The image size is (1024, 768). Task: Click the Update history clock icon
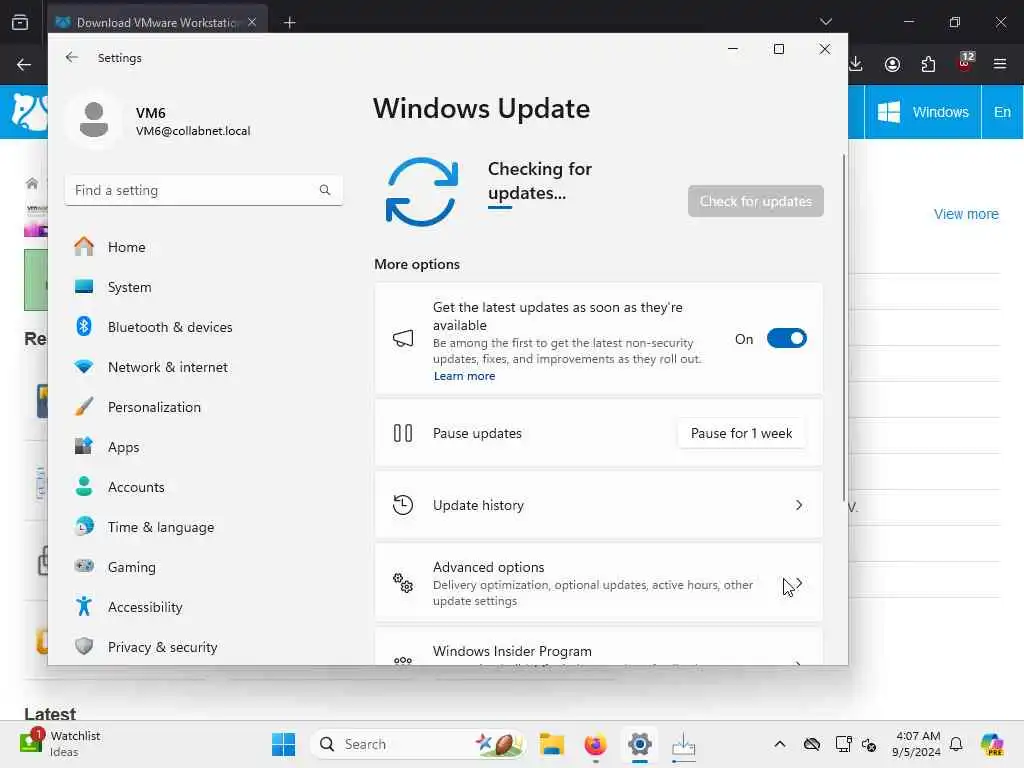(x=403, y=505)
